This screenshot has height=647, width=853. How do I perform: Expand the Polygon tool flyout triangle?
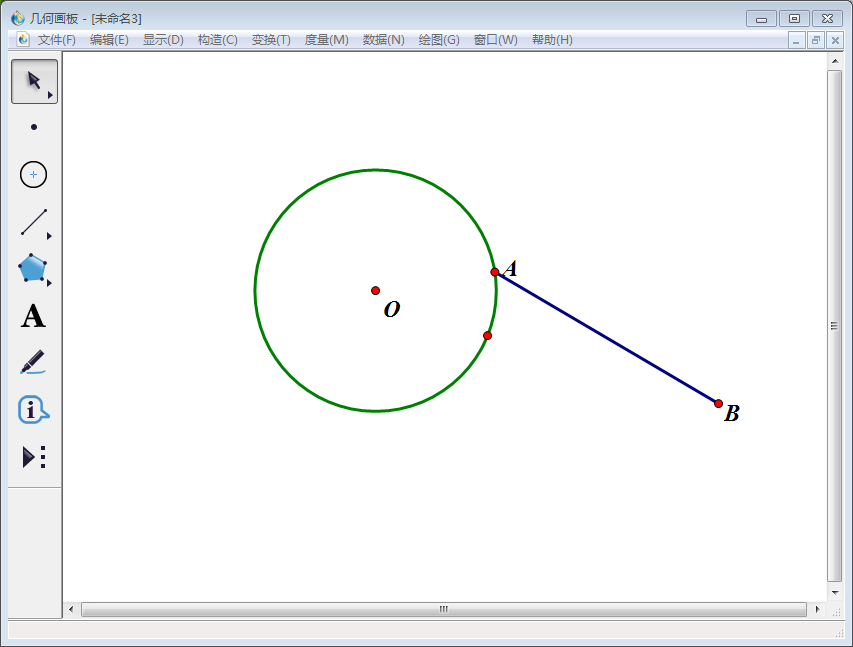(49, 283)
